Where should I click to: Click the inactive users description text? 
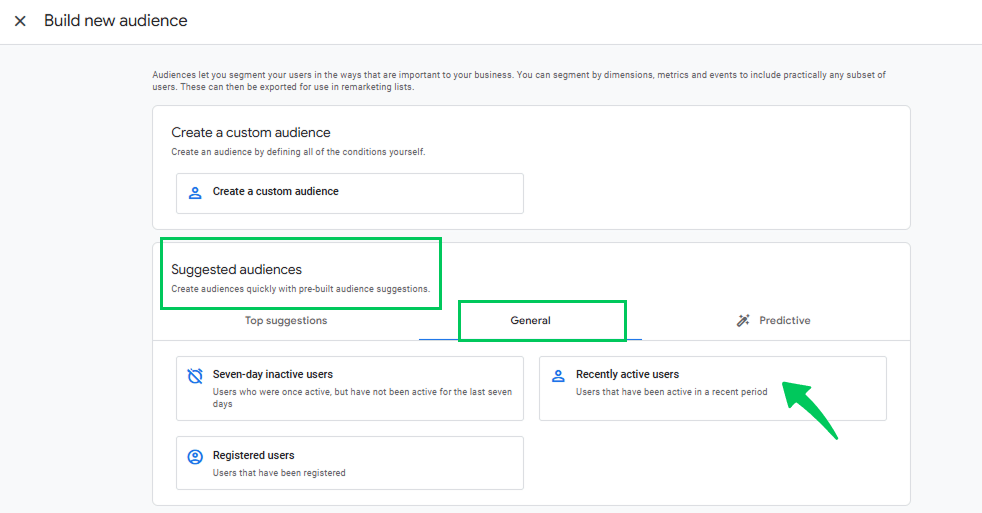[x=362, y=398]
